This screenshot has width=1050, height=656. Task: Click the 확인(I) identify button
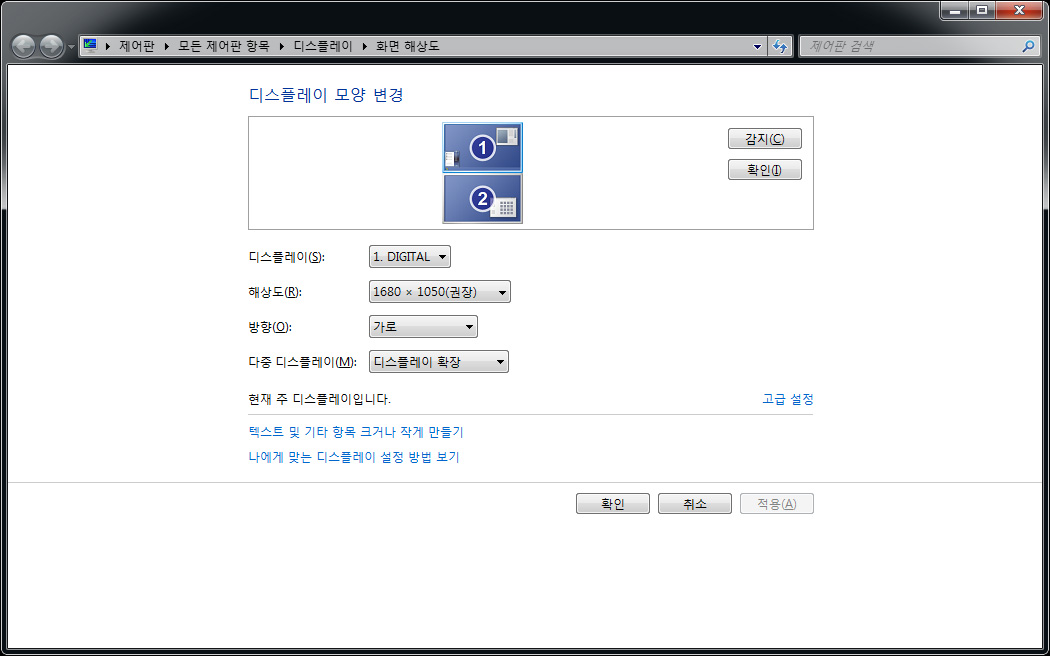(764, 170)
